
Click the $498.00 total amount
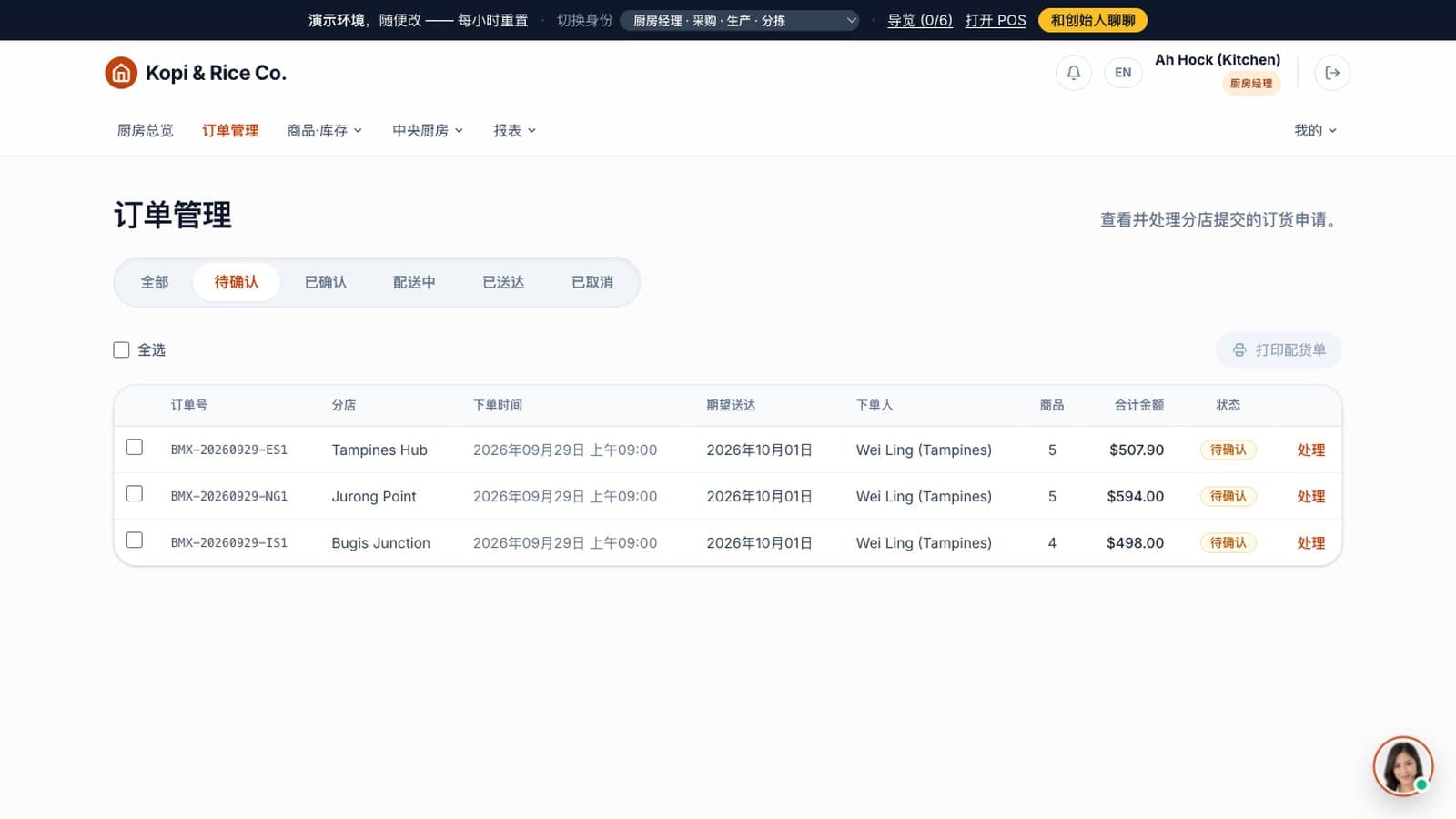[1135, 542]
